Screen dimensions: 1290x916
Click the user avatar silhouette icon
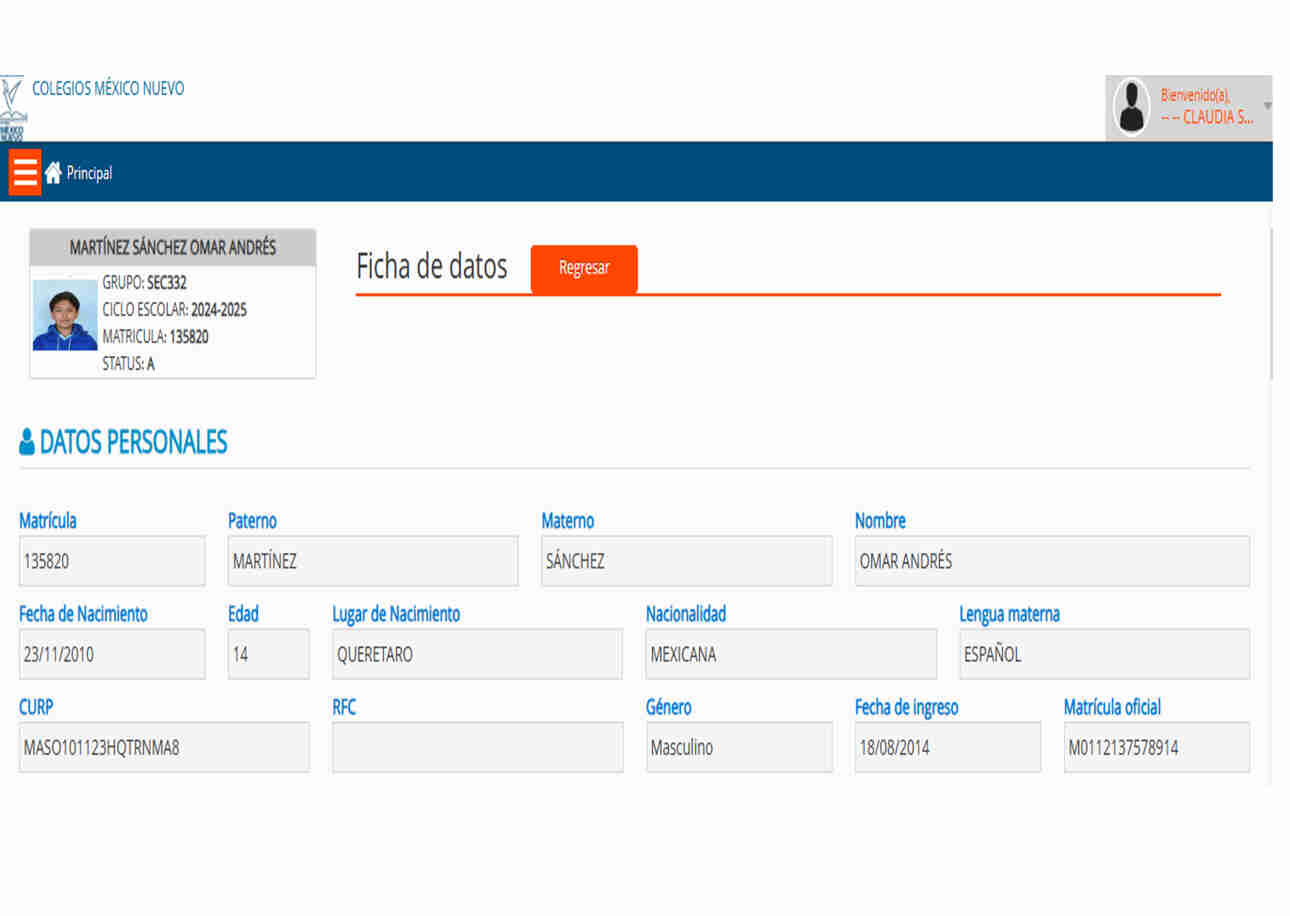(1132, 107)
